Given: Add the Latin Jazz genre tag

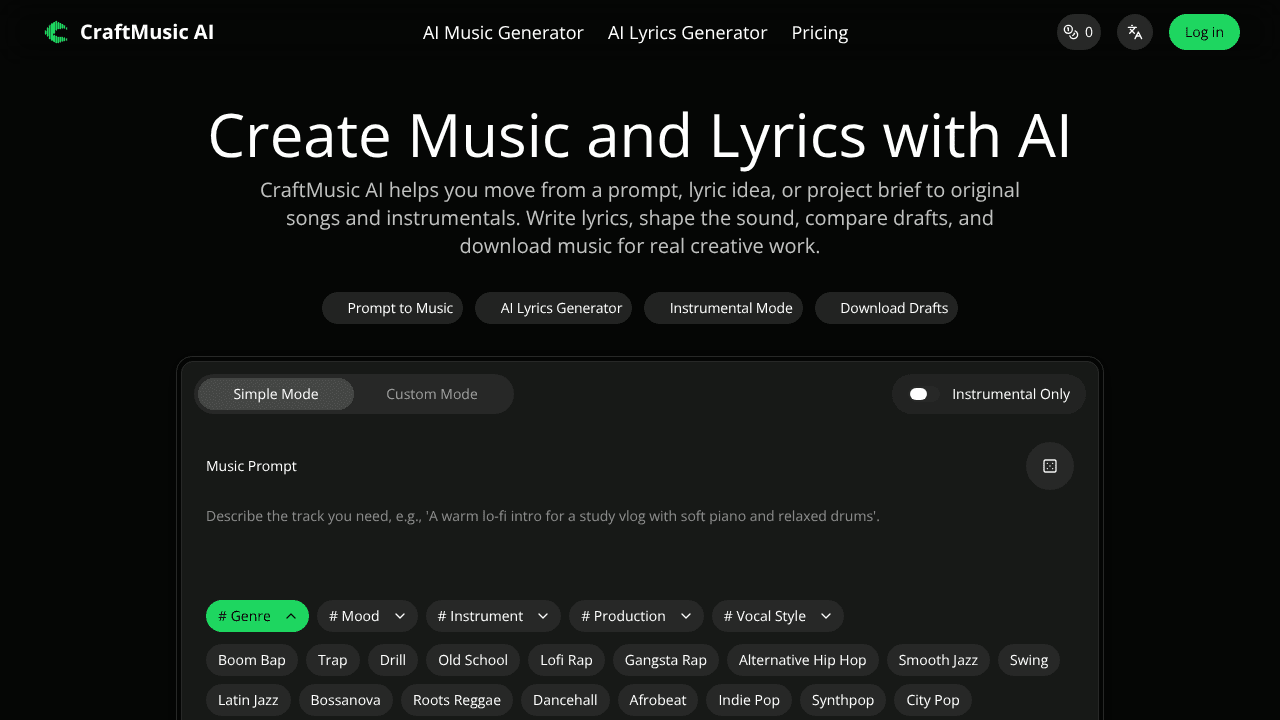Looking at the screenshot, I should tap(248, 700).
